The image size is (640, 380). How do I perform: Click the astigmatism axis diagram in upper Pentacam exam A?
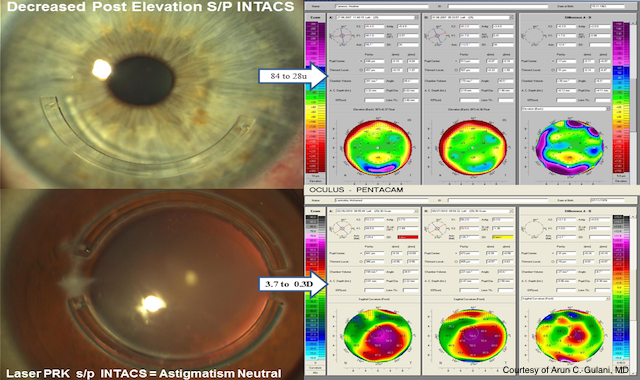343,36
